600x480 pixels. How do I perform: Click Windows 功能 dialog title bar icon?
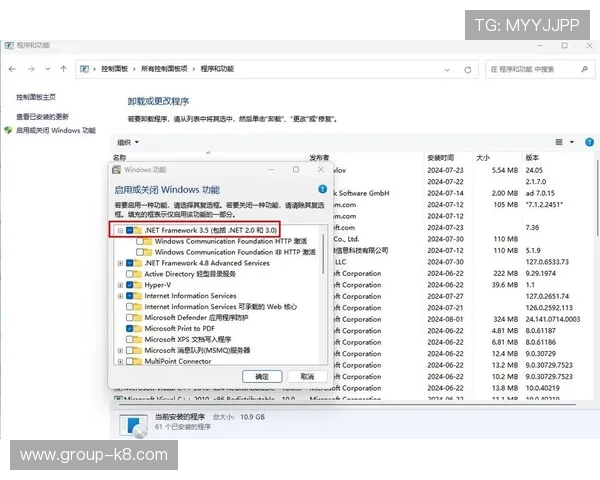pyautogui.click(x=116, y=170)
